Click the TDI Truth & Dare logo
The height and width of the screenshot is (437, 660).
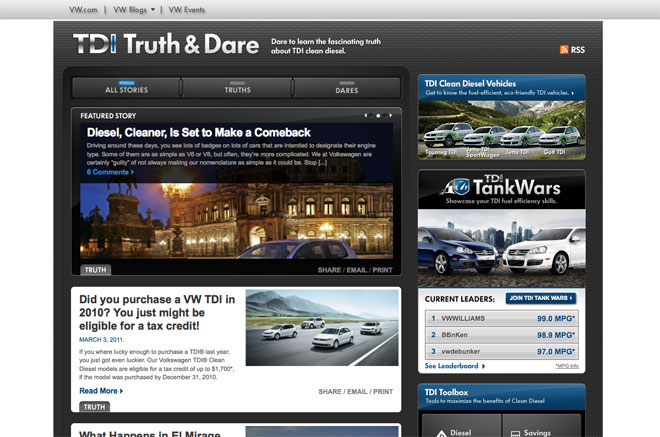pos(166,44)
